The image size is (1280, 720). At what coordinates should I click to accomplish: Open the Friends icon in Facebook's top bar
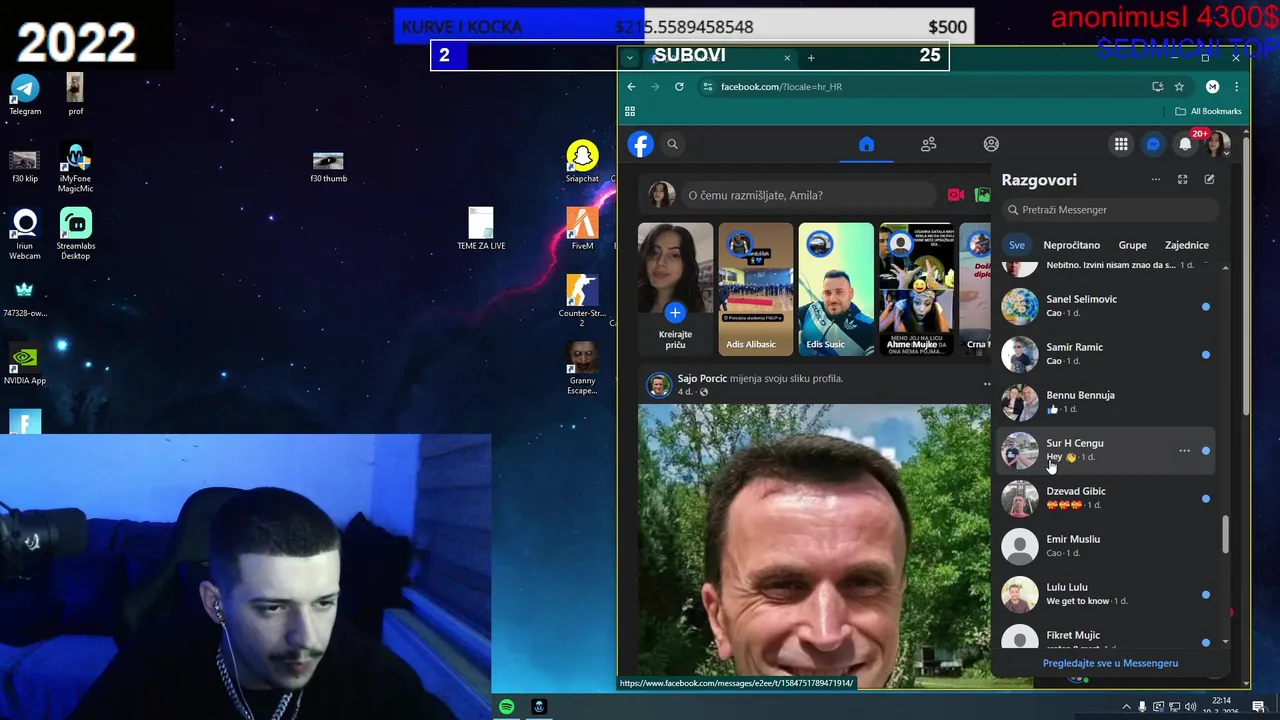[x=929, y=144]
